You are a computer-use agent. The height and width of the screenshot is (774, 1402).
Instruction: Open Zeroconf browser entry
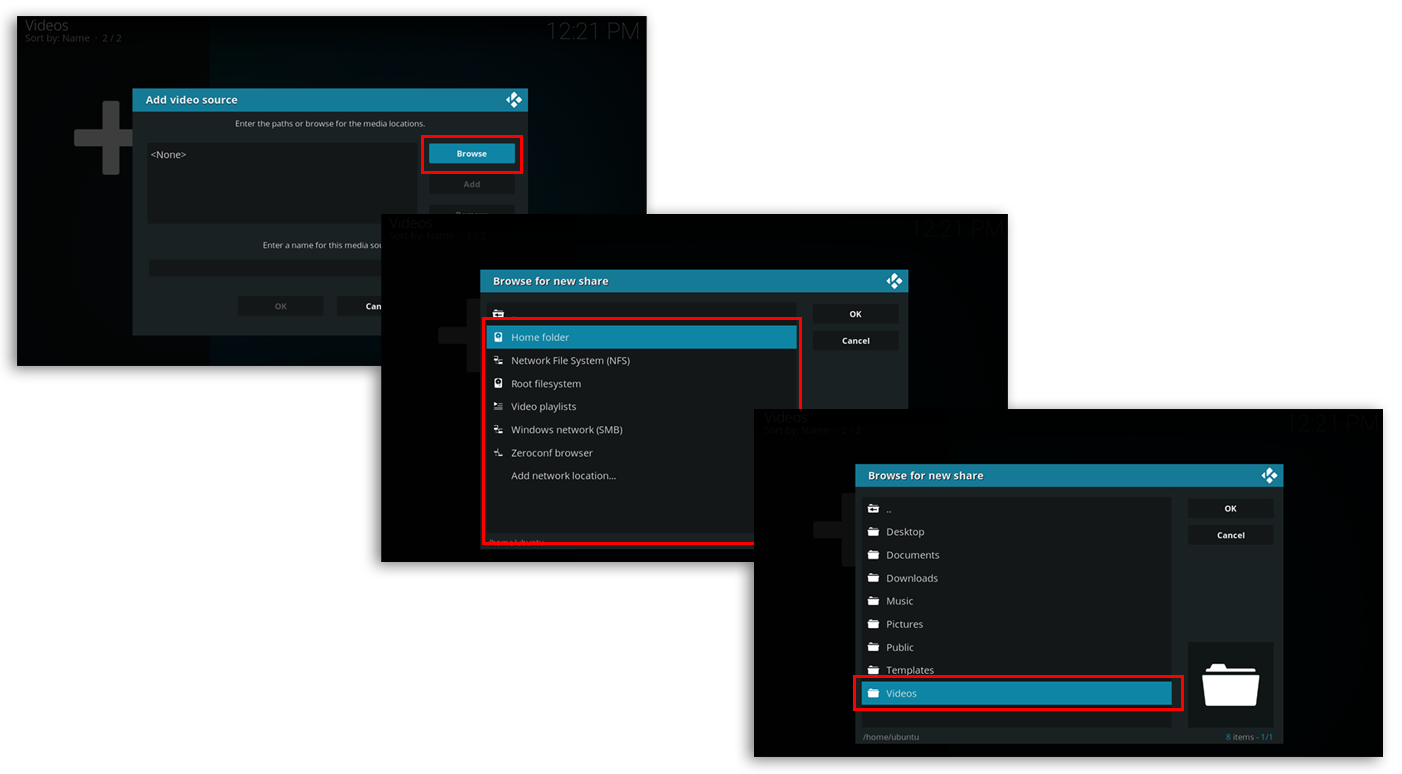(642, 452)
